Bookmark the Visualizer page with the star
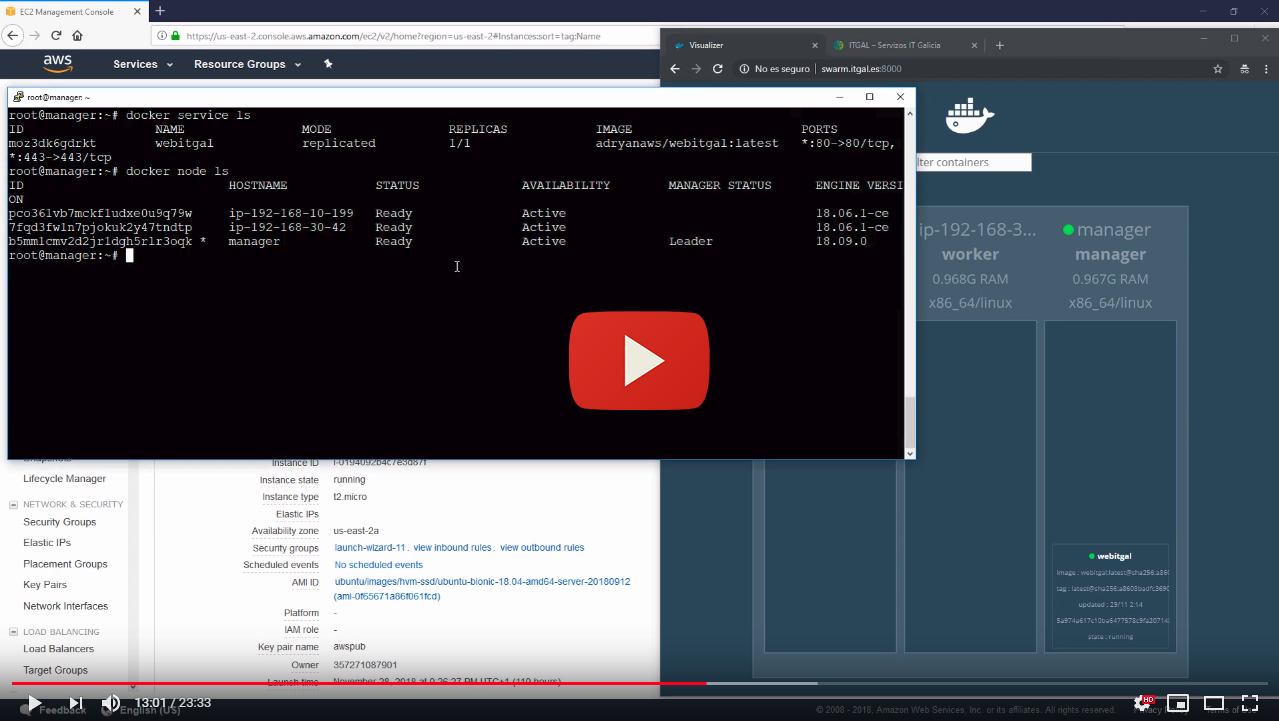The width and height of the screenshot is (1279, 721). [x=1217, y=69]
